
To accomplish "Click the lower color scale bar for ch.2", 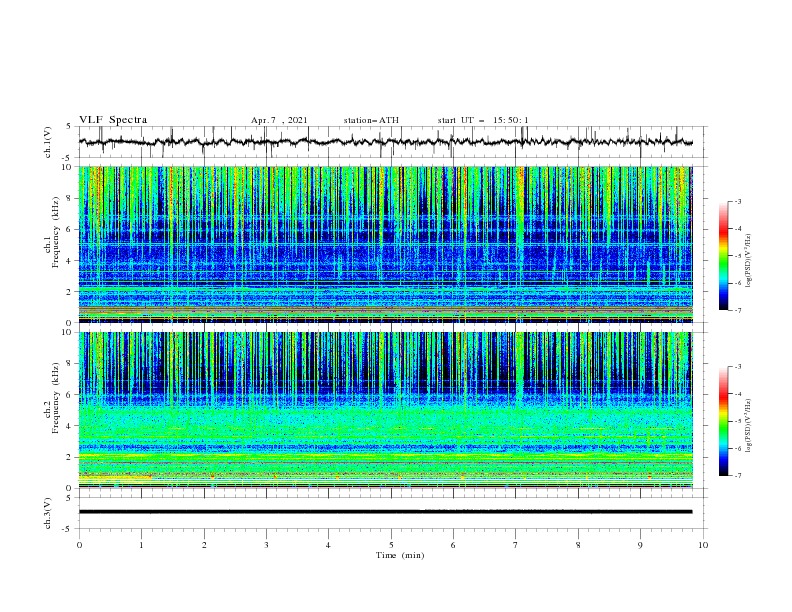I will pos(724,421).
